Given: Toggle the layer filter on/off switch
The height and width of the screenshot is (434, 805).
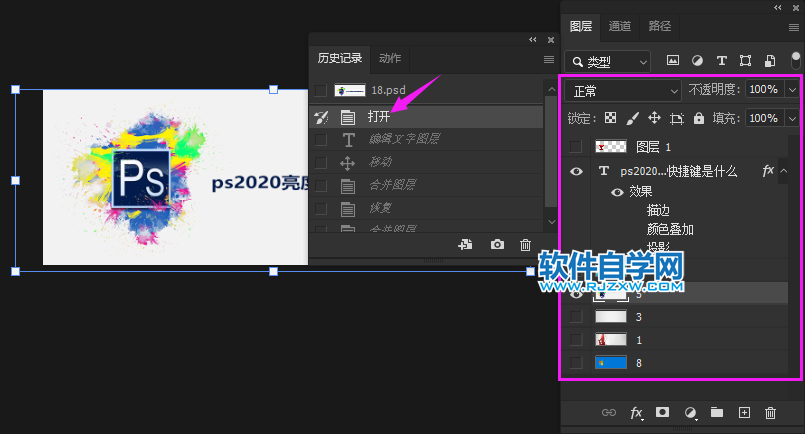Looking at the screenshot, I should [x=796, y=60].
